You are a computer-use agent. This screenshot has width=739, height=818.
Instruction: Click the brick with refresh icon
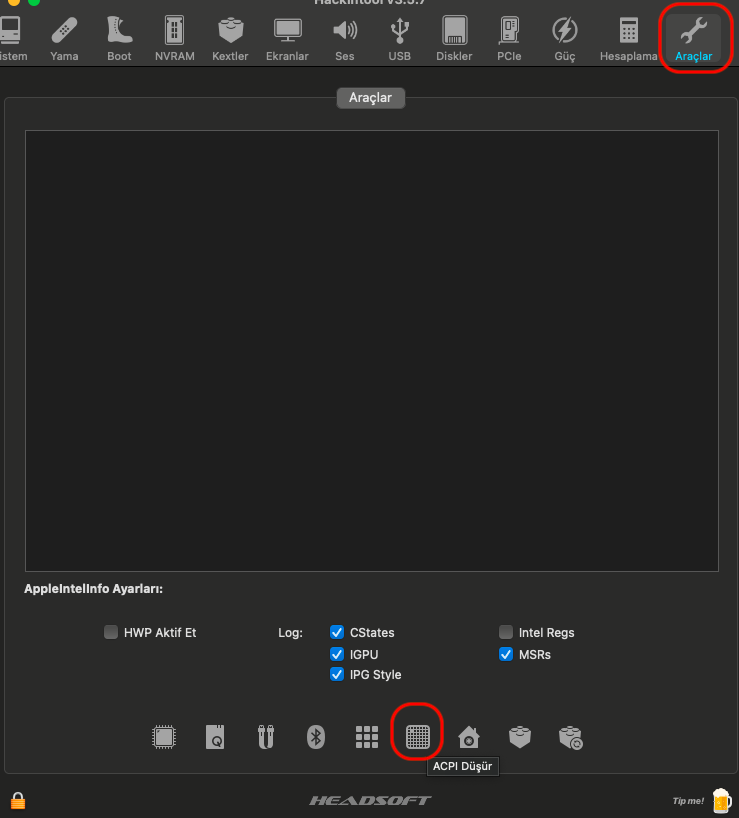pos(571,738)
